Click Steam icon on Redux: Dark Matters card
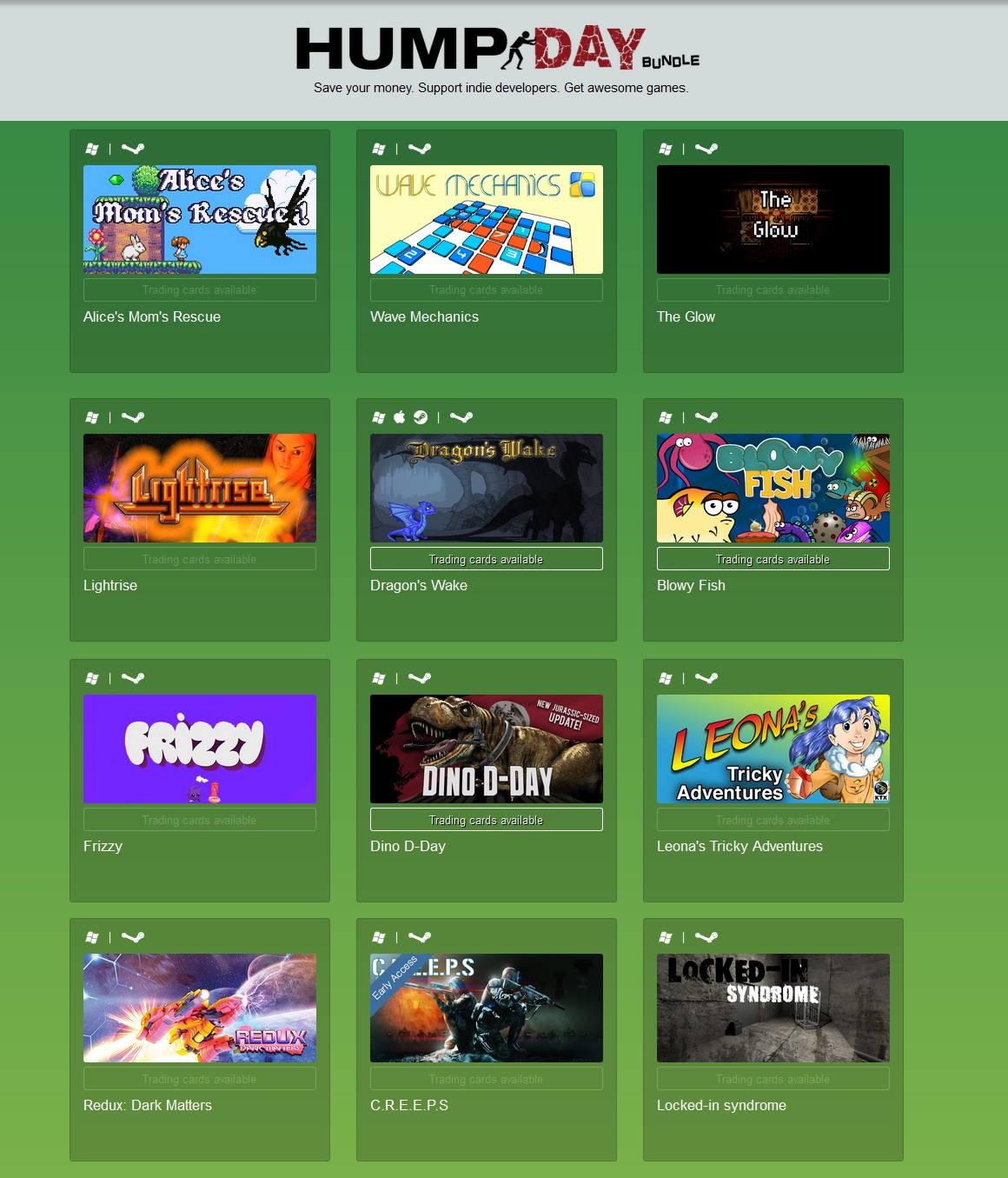 coord(133,937)
